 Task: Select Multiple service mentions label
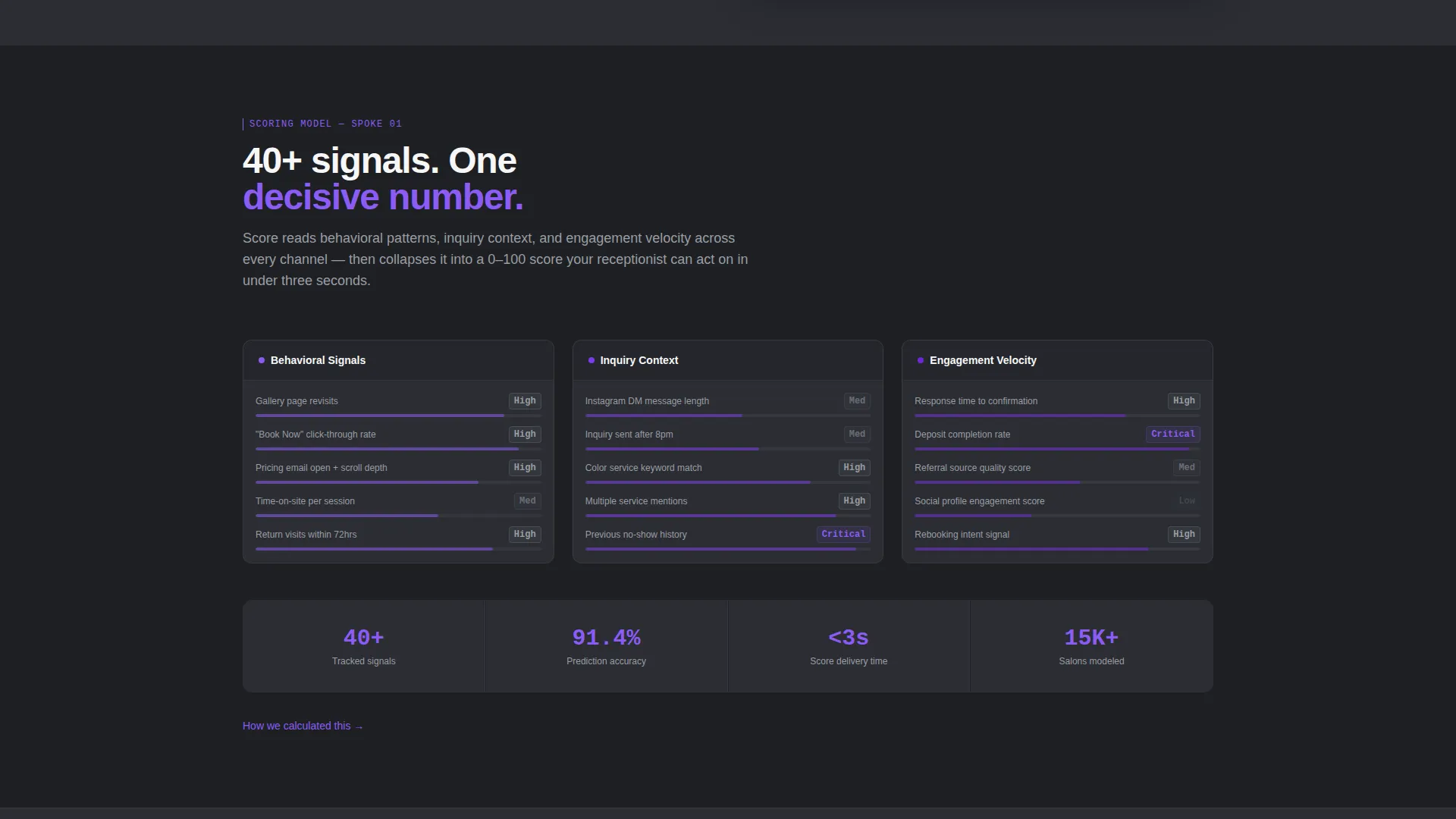(x=636, y=501)
